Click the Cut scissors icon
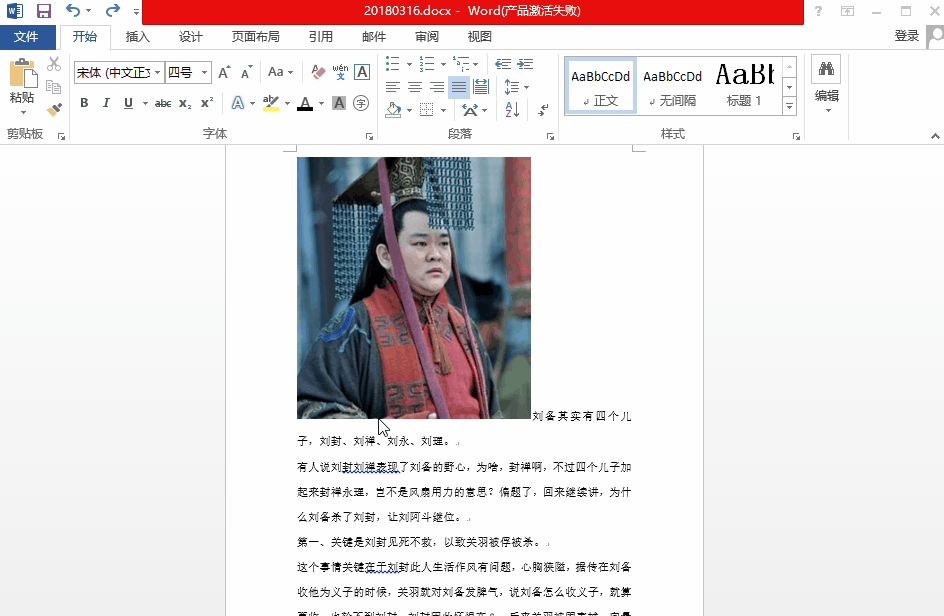944x616 pixels. [x=54, y=65]
